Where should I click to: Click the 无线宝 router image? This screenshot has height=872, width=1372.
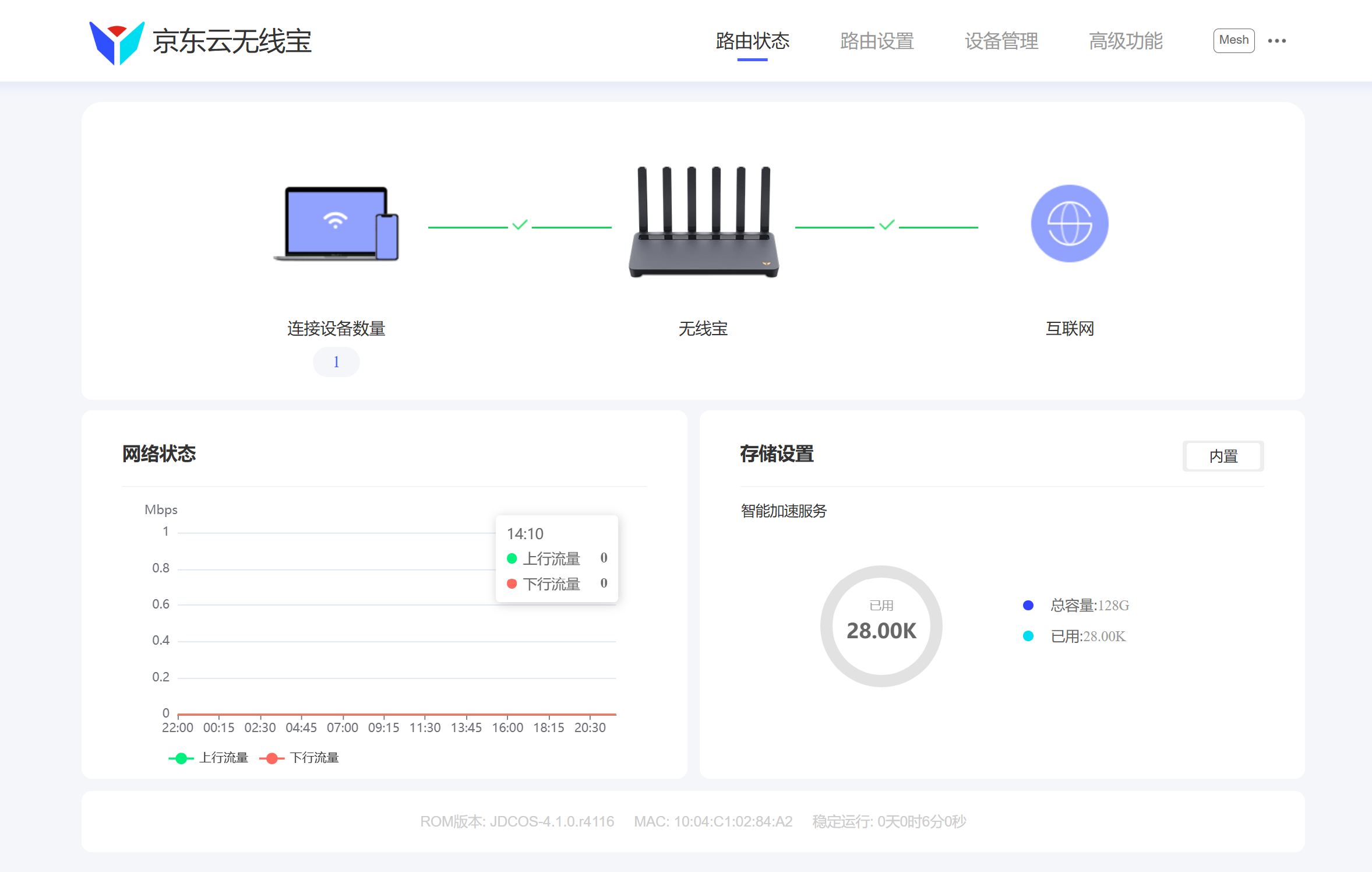point(703,222)
